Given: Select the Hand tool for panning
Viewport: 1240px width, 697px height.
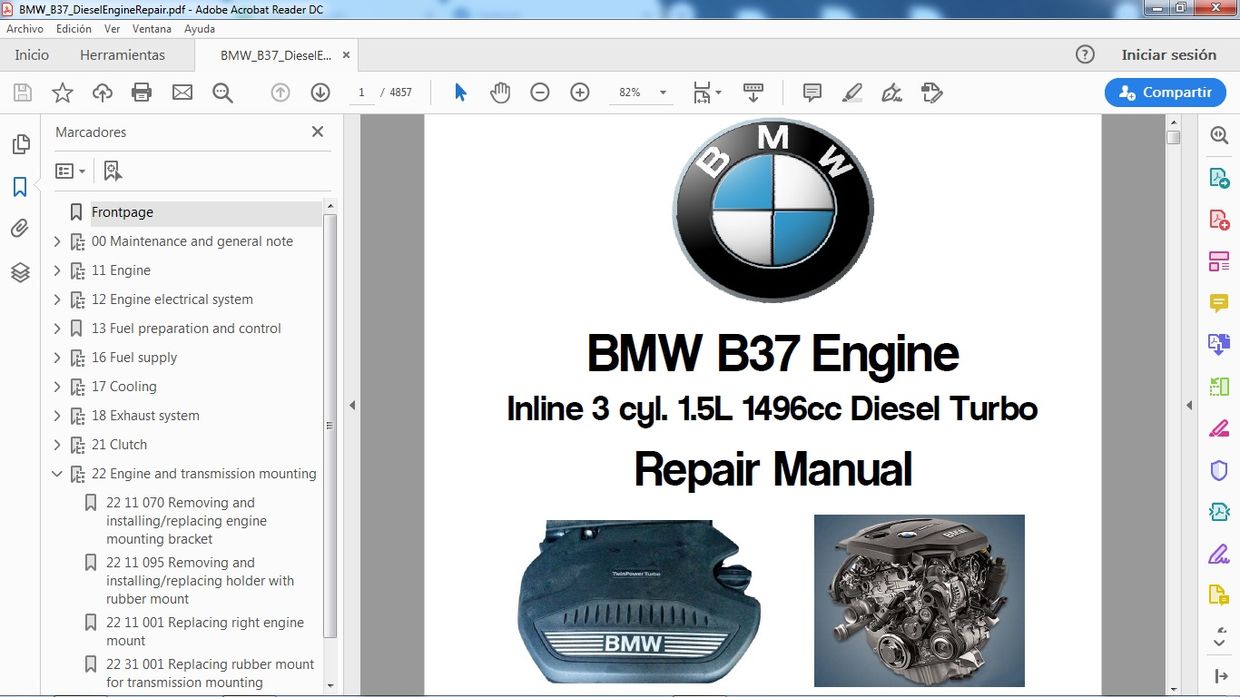Looking at the screenshot, I should [500, 92].
